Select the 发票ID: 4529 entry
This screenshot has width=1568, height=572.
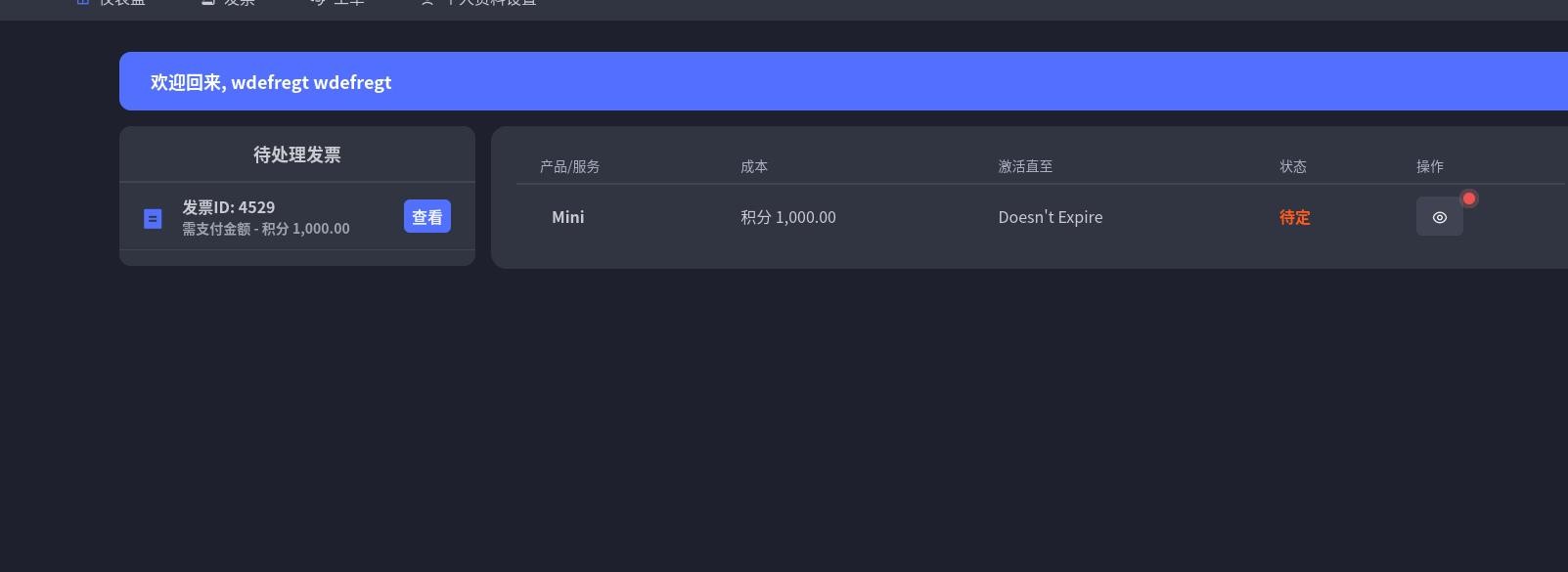point(228,207)
